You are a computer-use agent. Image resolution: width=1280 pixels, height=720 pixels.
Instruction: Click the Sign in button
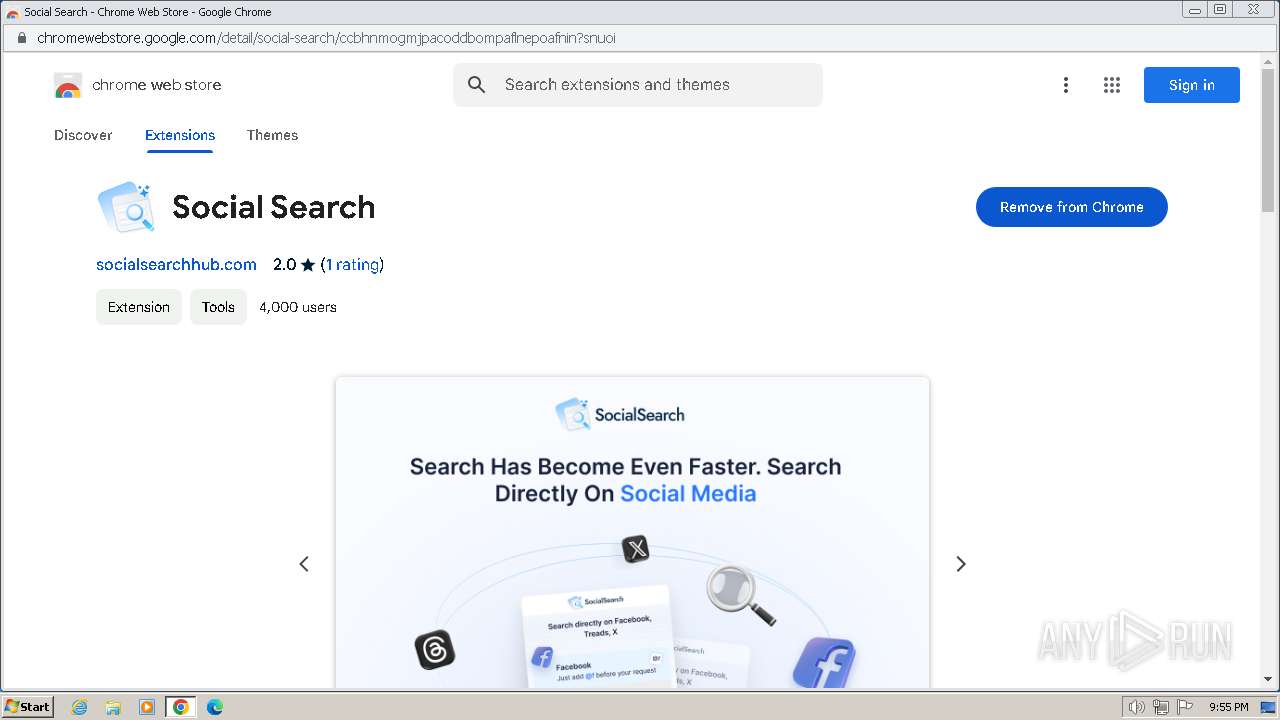(1192, 85)
